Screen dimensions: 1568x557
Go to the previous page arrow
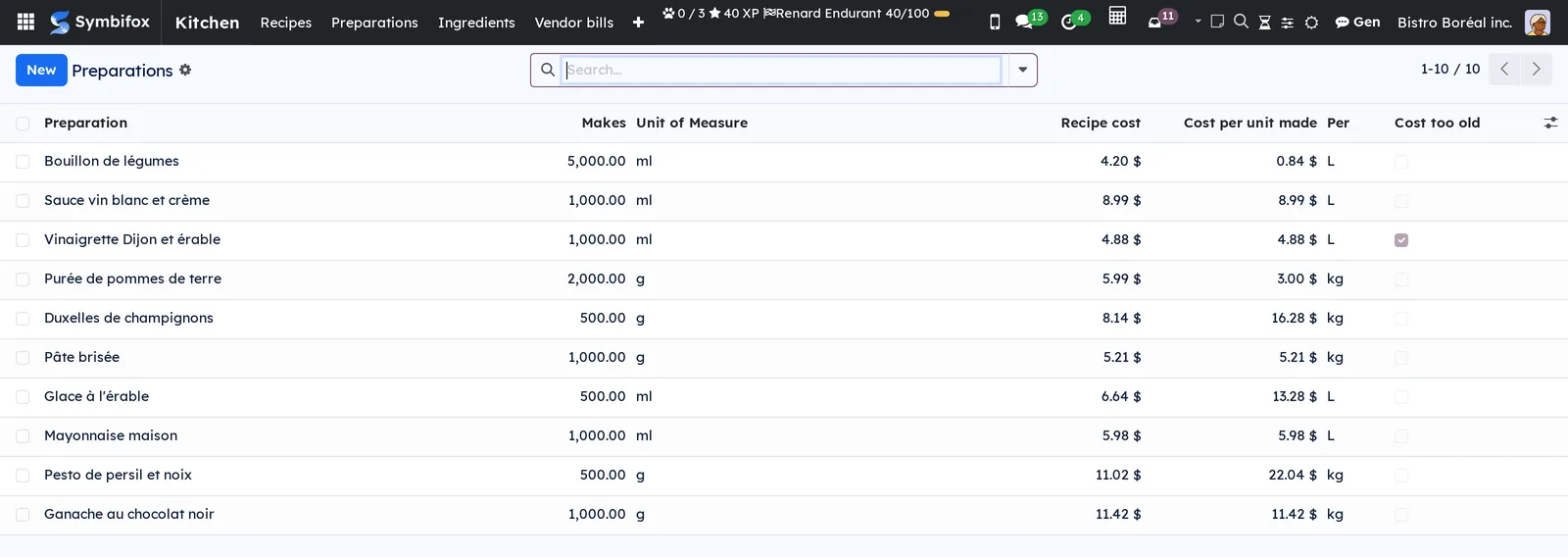1504,69
